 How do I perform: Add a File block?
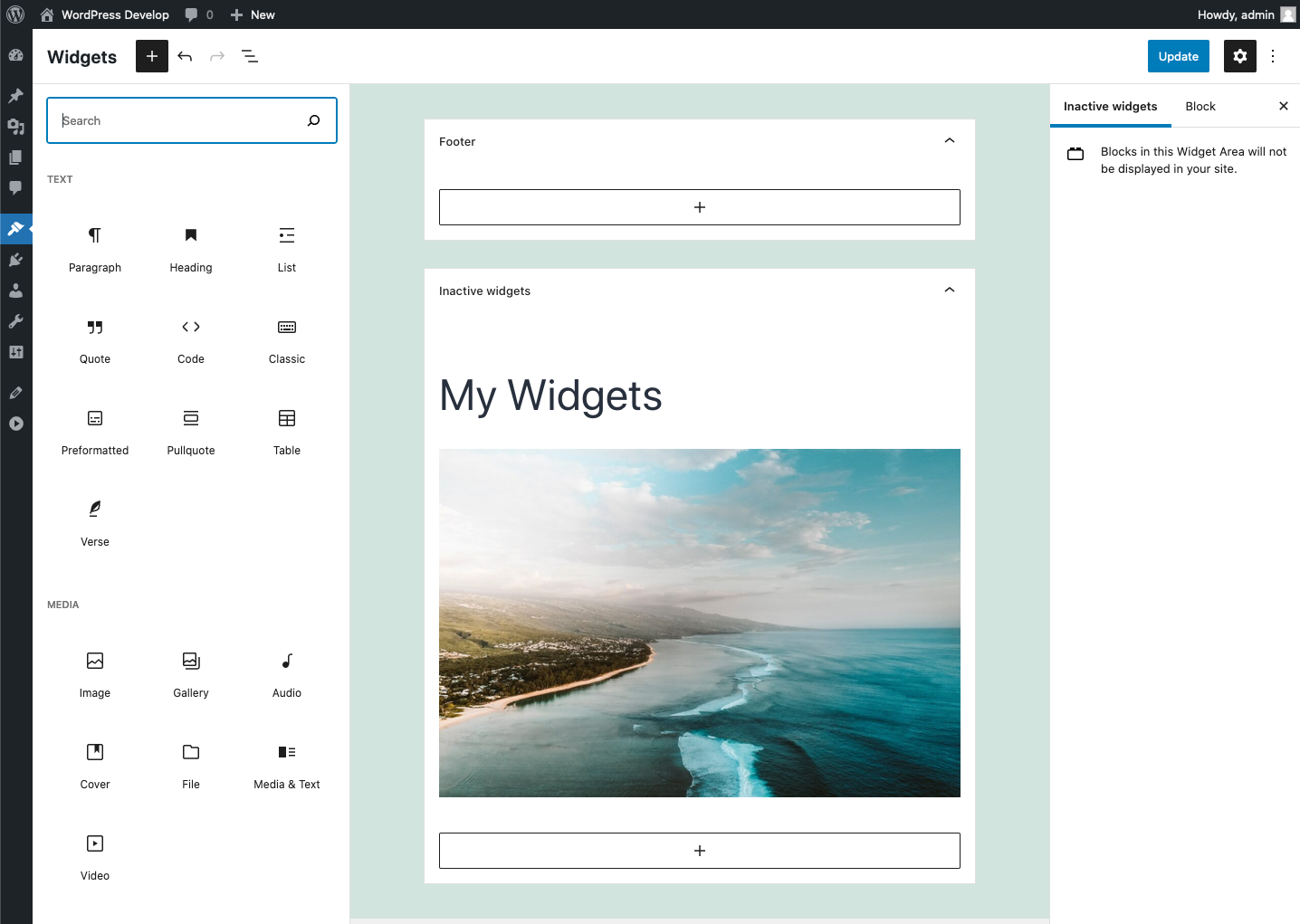(x=191, y=766)
